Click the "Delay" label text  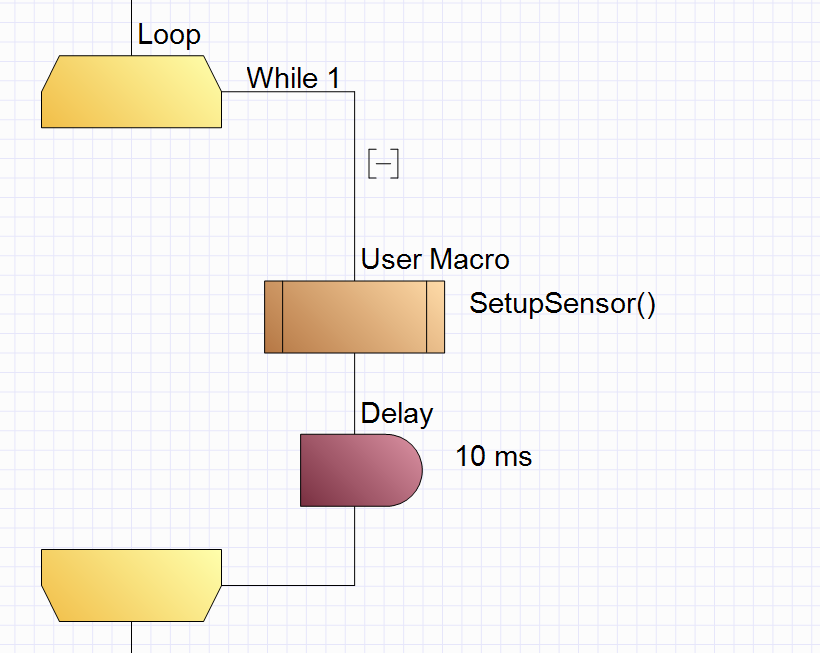pyautogui.click(x=397, y=413)
